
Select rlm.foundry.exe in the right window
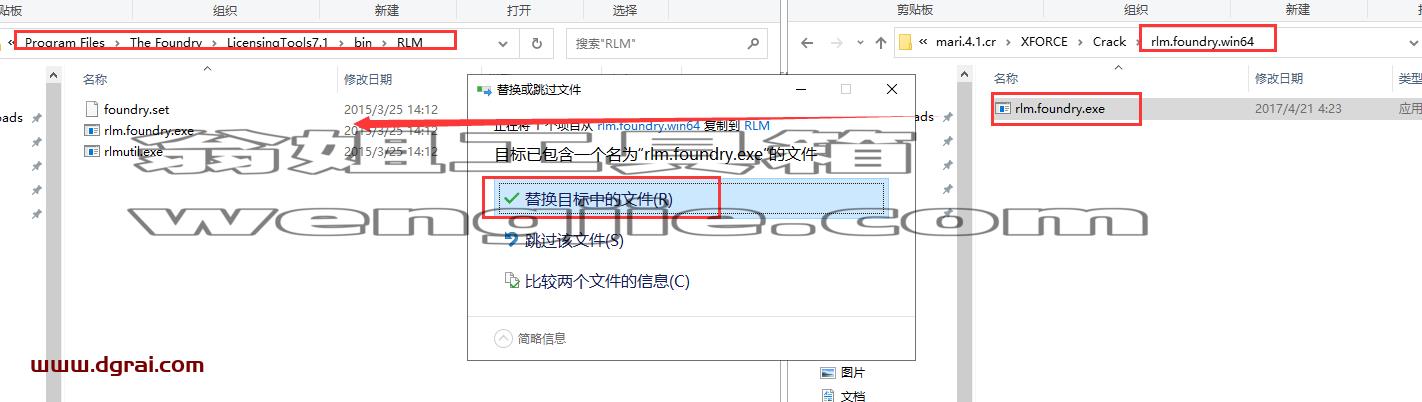click(x=1059, y=108)
